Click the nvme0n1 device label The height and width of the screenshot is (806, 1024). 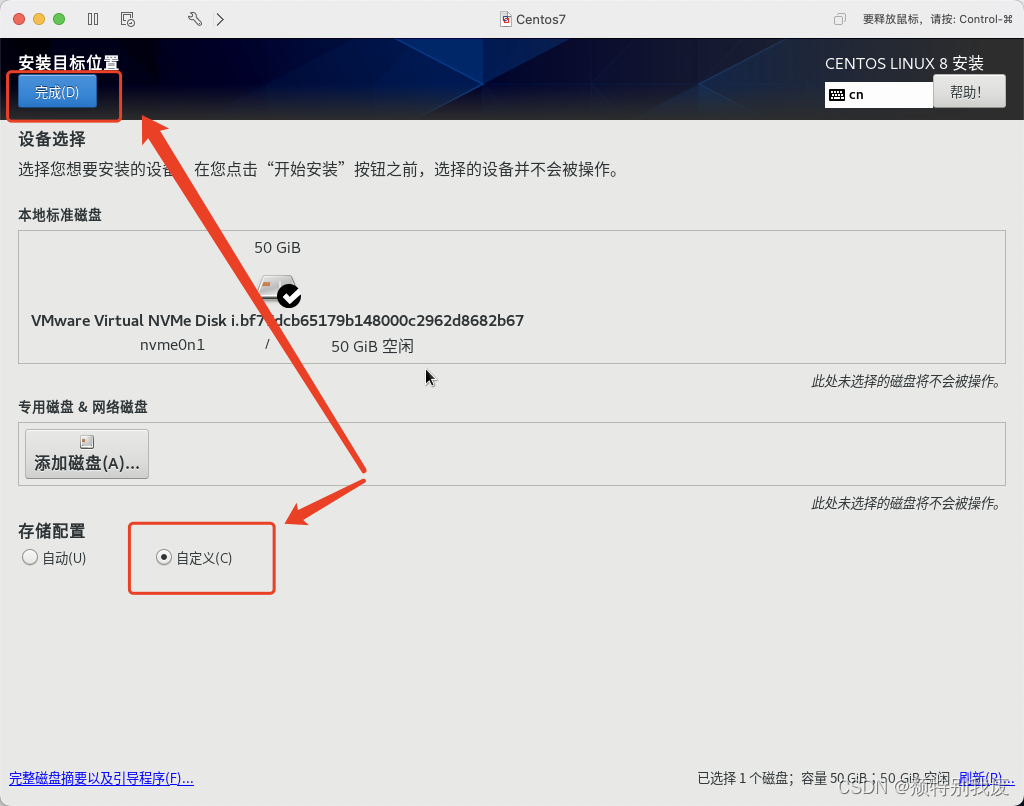172,345
